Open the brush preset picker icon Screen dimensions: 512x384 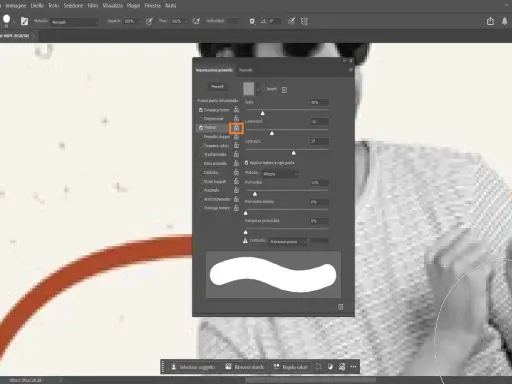(x=7, y=21)
